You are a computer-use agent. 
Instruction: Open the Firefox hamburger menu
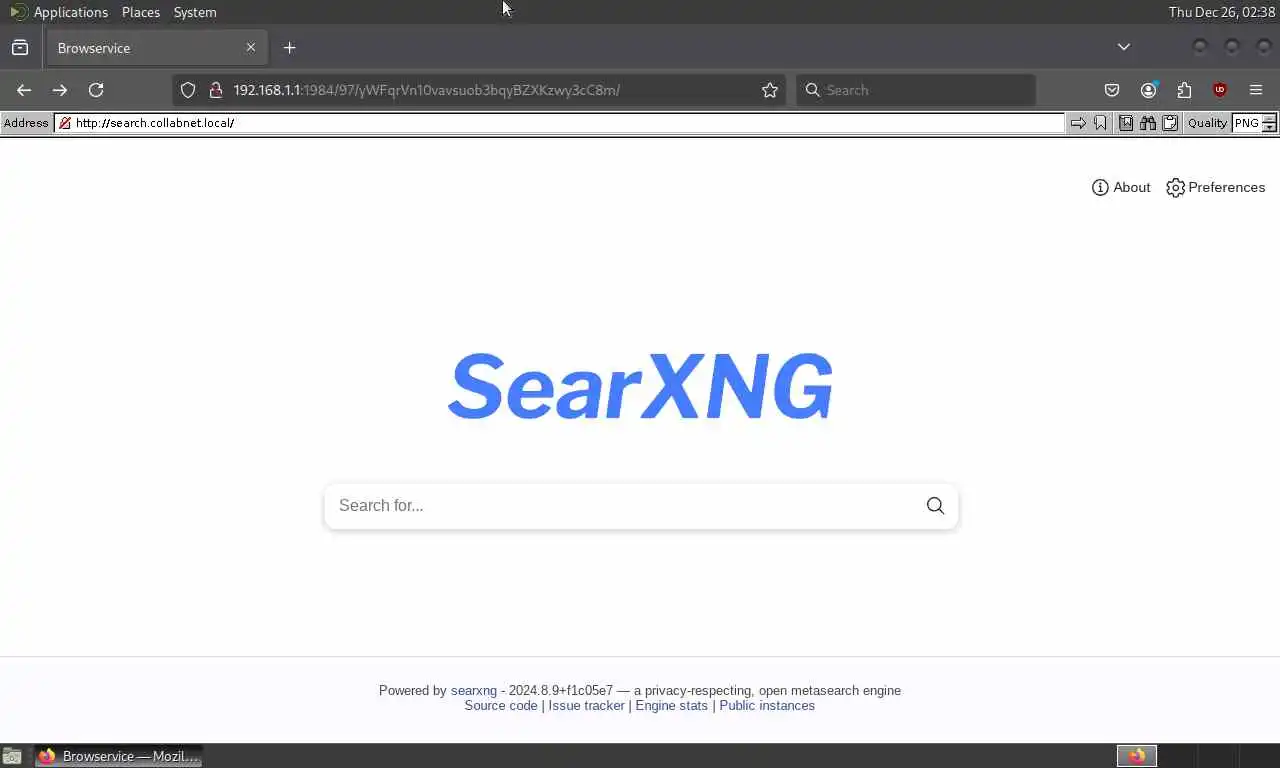click(x=1256, y=90)
